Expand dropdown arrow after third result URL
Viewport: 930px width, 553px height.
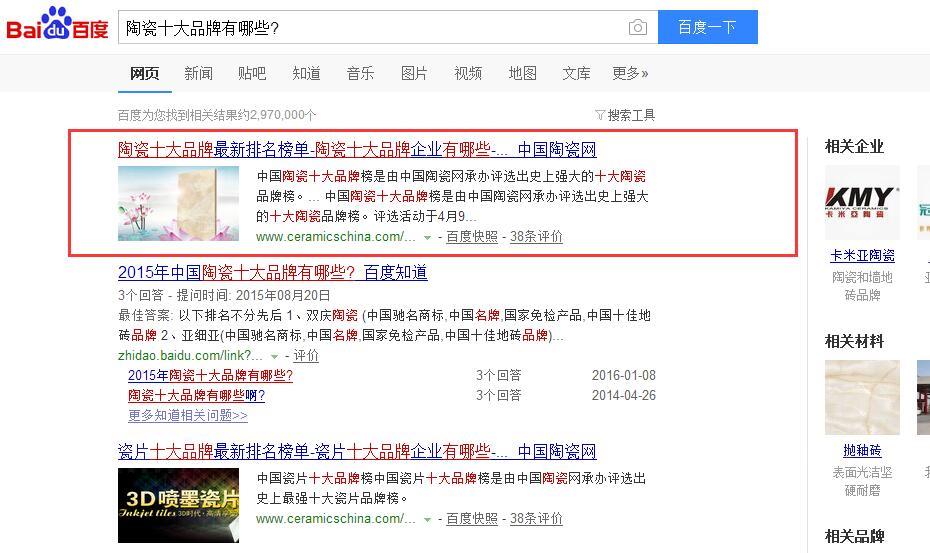[x=427, y=520]
